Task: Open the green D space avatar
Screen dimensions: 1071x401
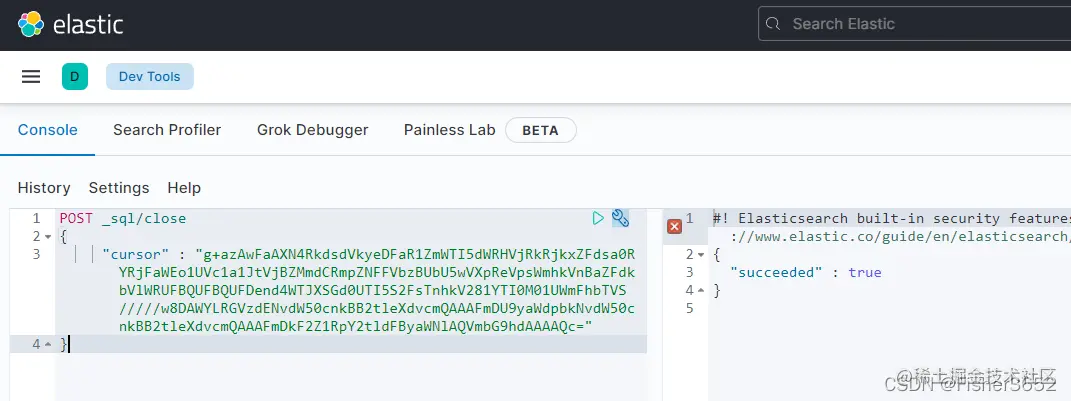Action: [74, 77]
